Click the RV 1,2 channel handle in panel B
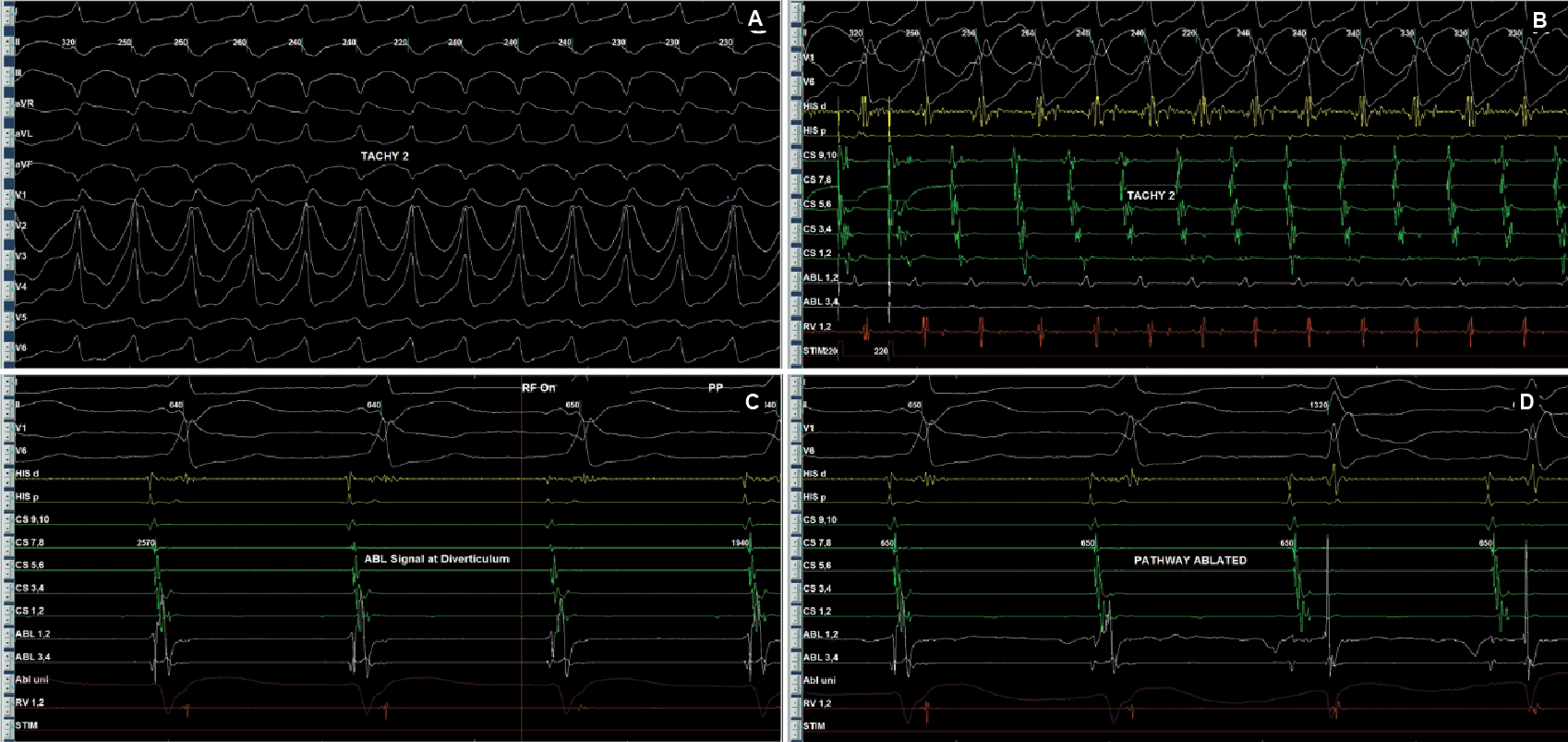The height and width of the screenshot is (742, 1568). point(796,326)
